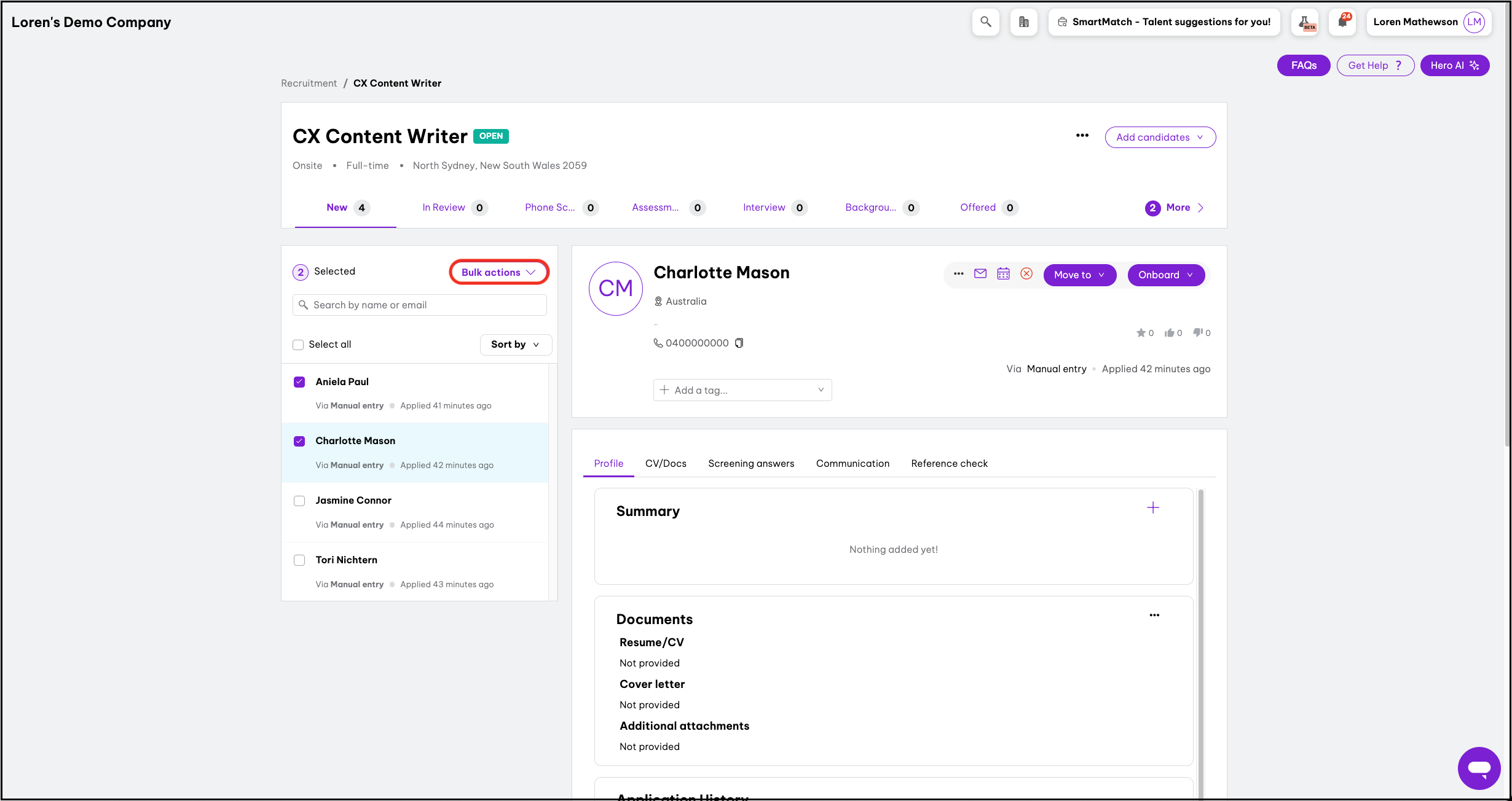The height and width of the screenshot is (801, 1512).
Task: Open the notifications bell icon
Action: pyautogui.click(x=1342, y=22)
